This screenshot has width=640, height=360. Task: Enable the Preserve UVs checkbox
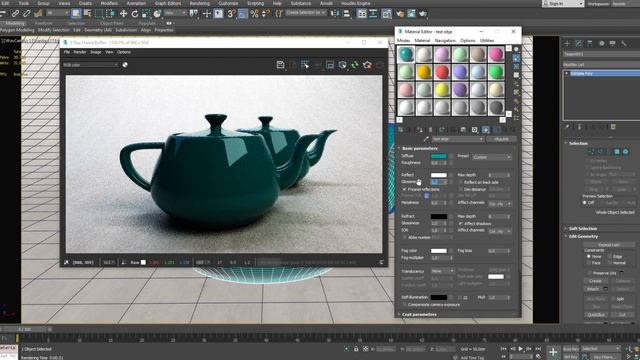pyautogui.click(x=589, y=273)
